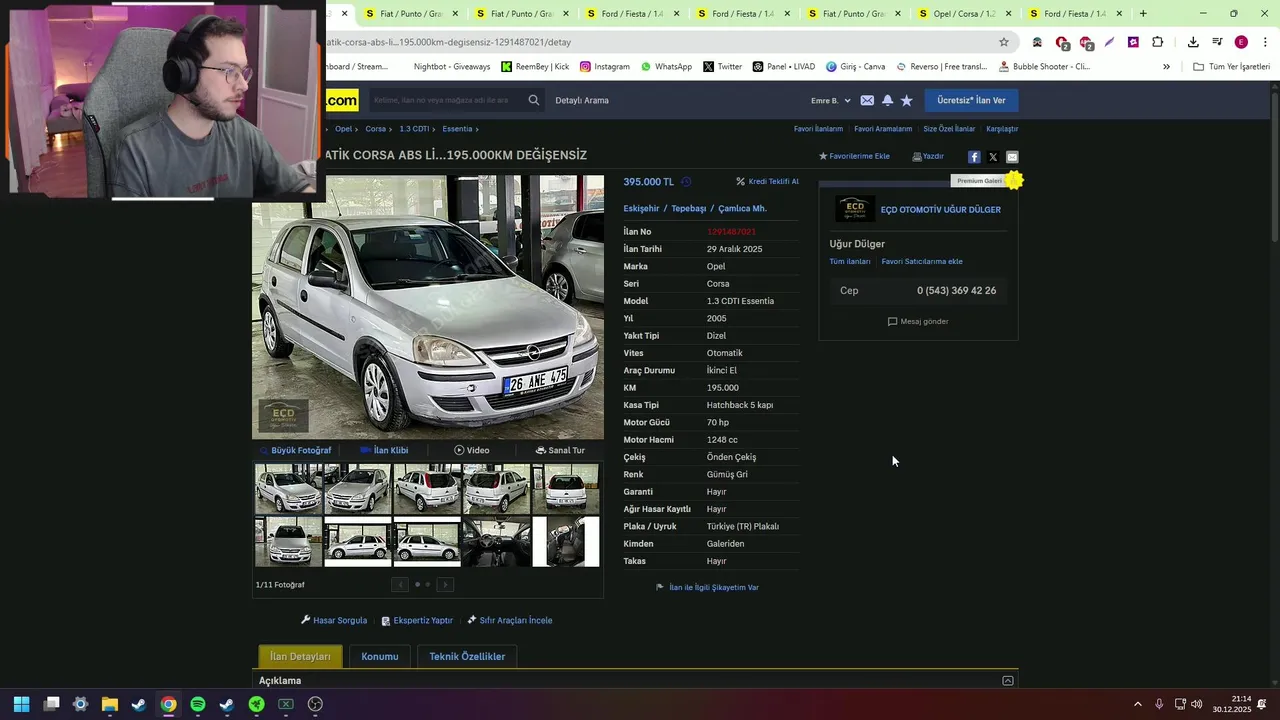Open Chrome three-dot menu

point(1265,42)
